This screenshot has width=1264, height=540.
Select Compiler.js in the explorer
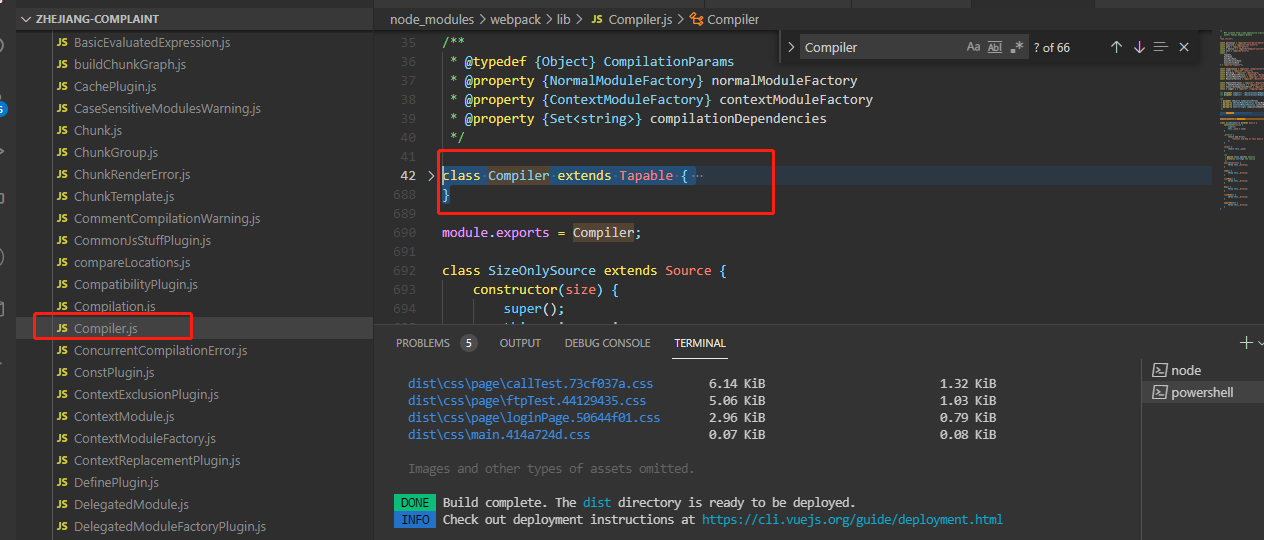click(106, 329)
